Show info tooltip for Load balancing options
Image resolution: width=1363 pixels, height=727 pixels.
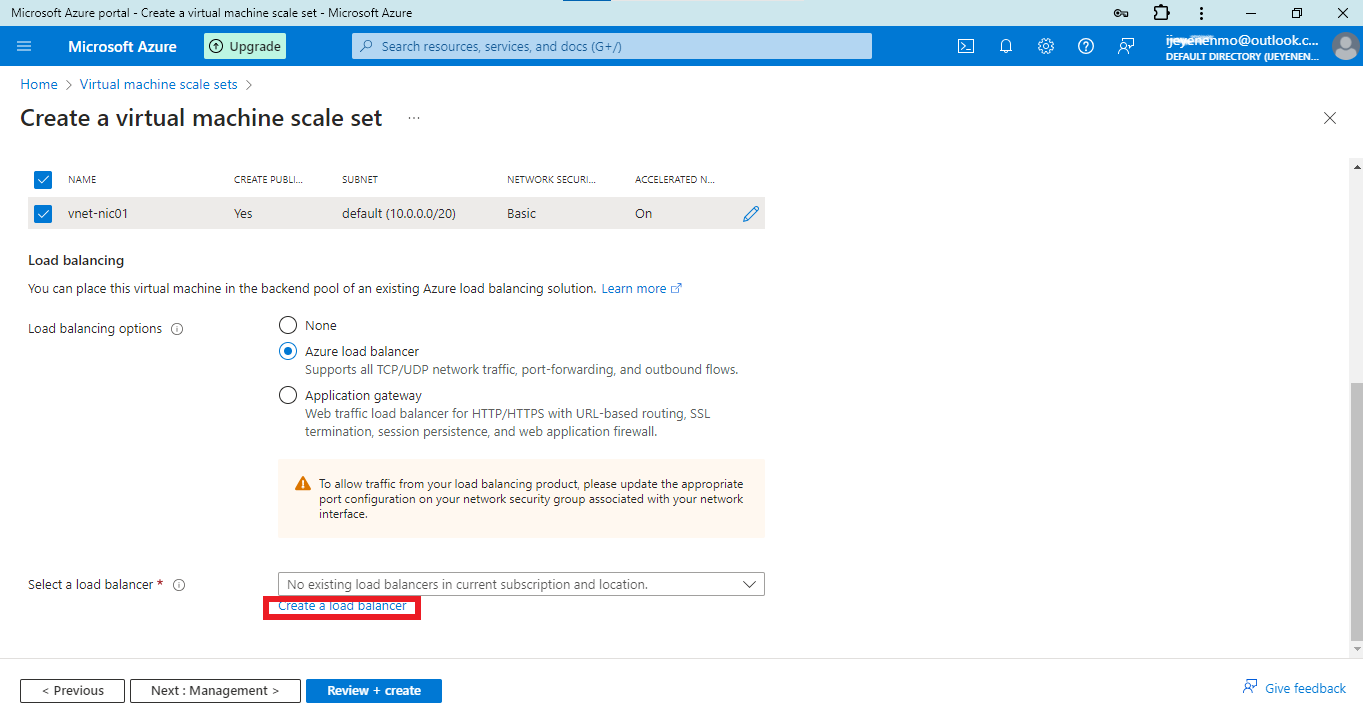177,329
